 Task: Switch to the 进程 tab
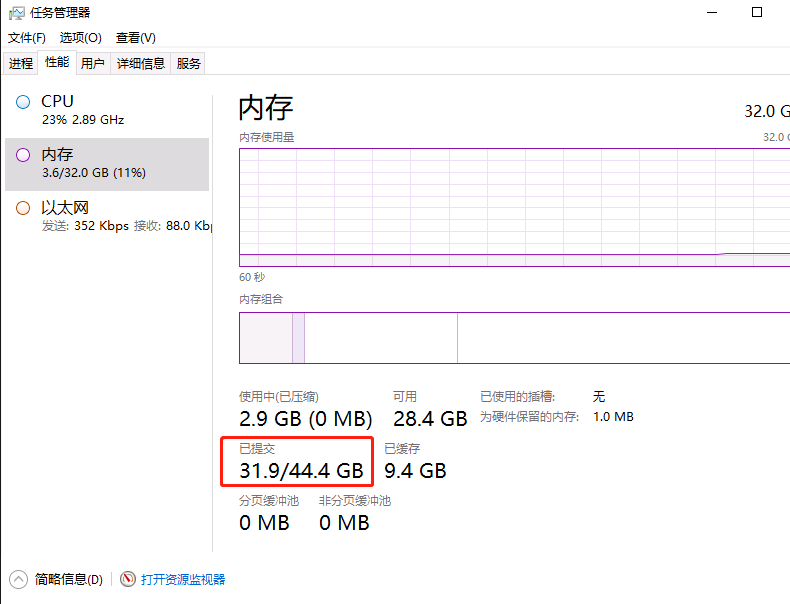[x=21, y=63]
